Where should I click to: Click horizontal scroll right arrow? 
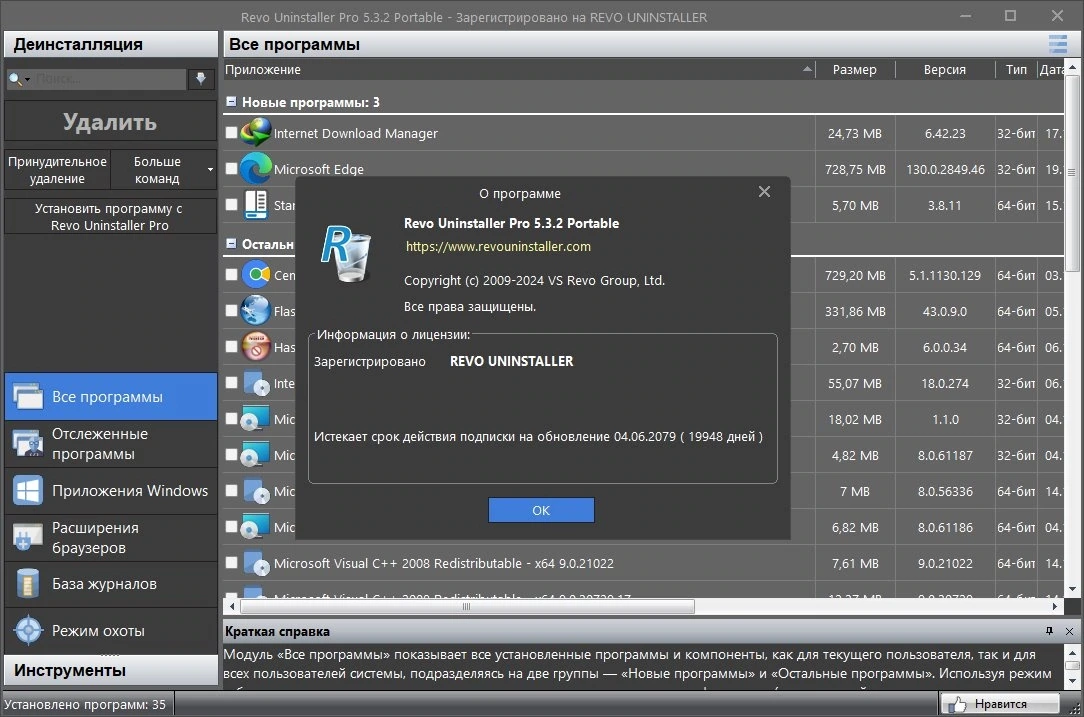pos(1055,606)
